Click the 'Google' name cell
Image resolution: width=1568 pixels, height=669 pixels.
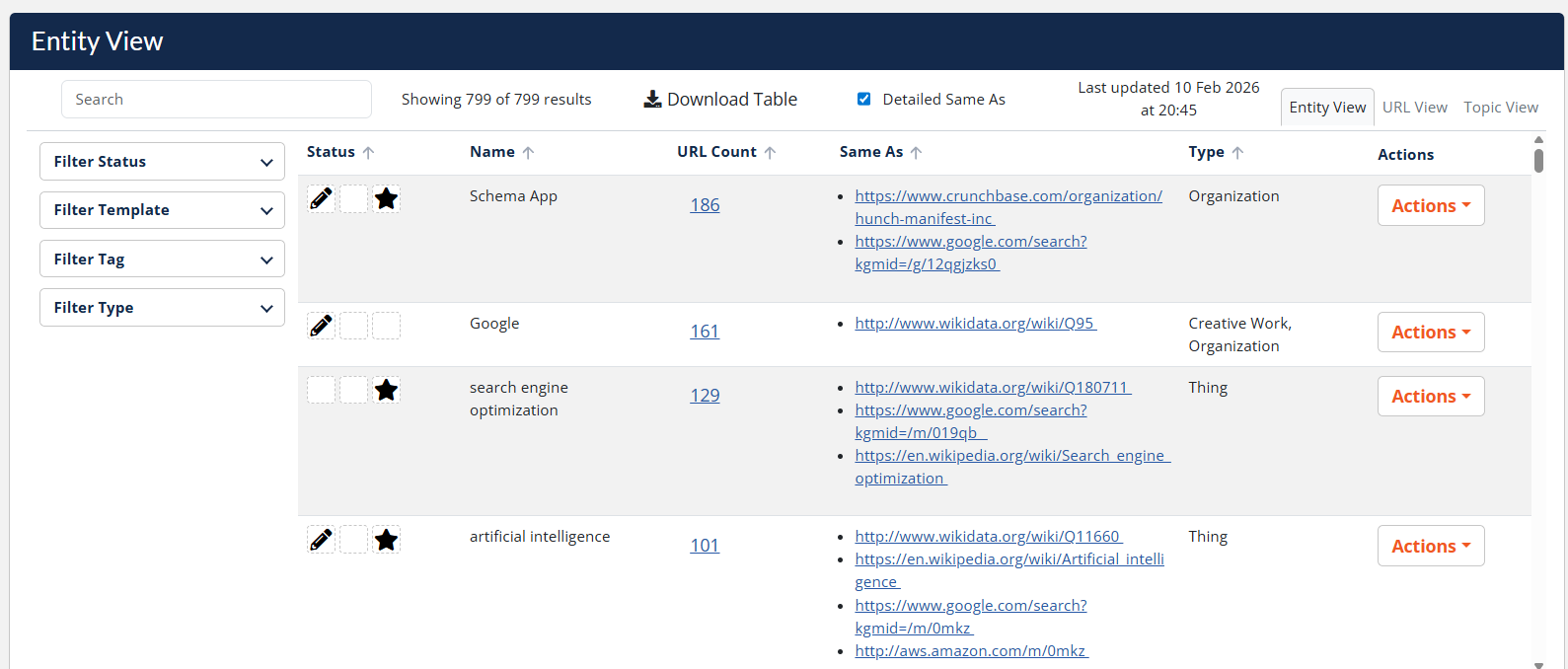tap(494, 324)
